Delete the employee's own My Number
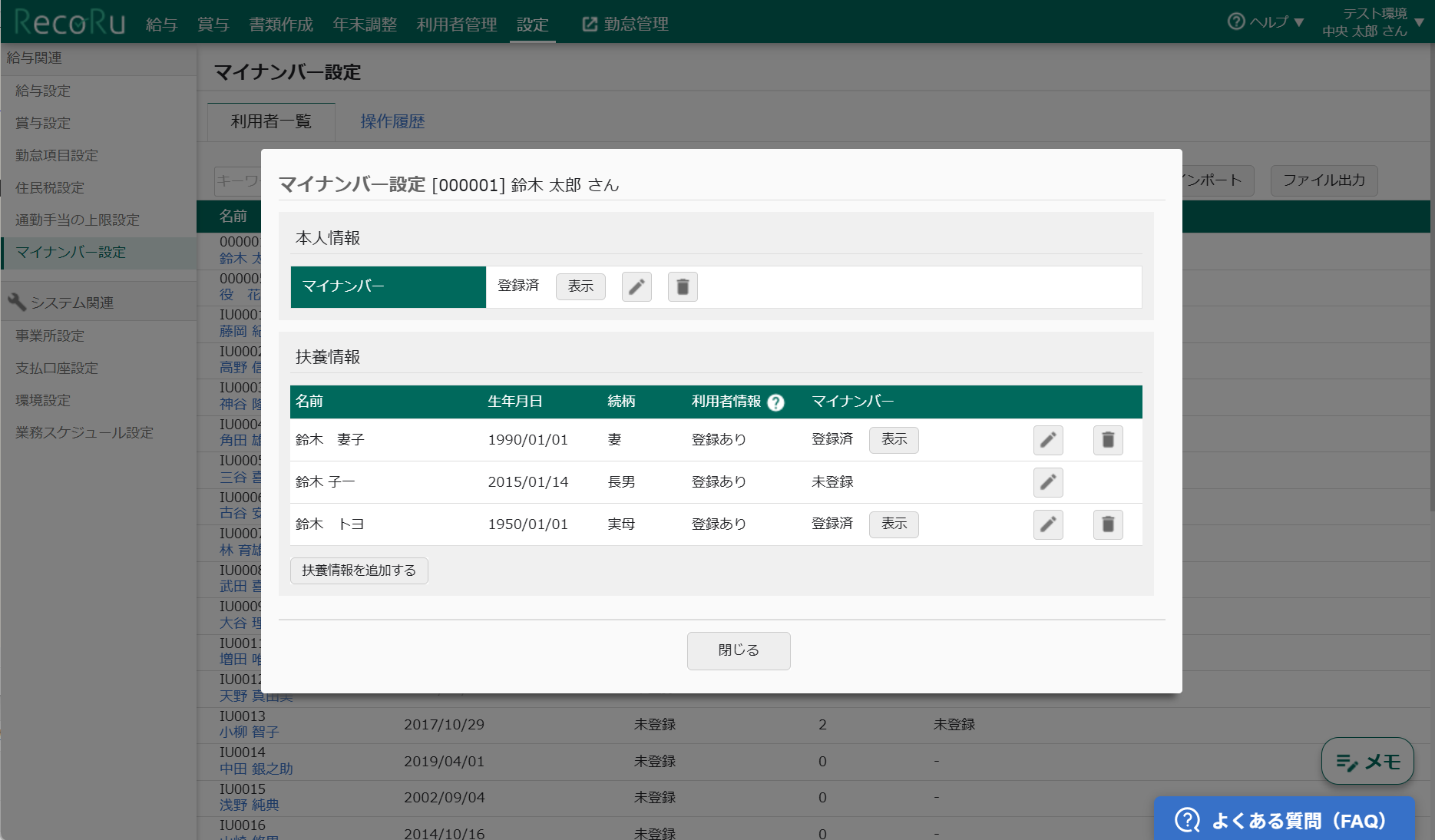 pos(683,287)
